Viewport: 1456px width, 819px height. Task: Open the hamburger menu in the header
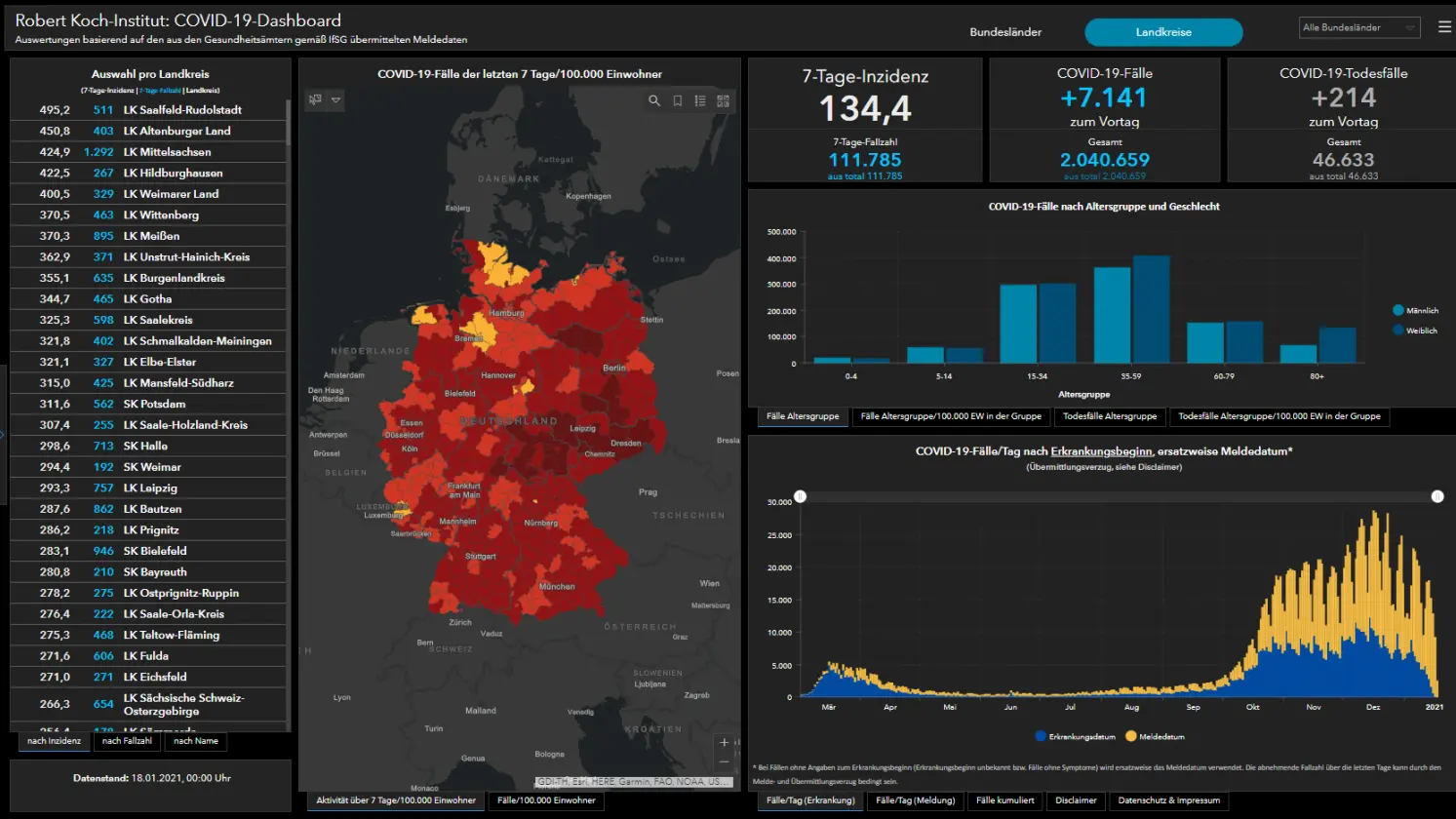(x=1444, y=27)
